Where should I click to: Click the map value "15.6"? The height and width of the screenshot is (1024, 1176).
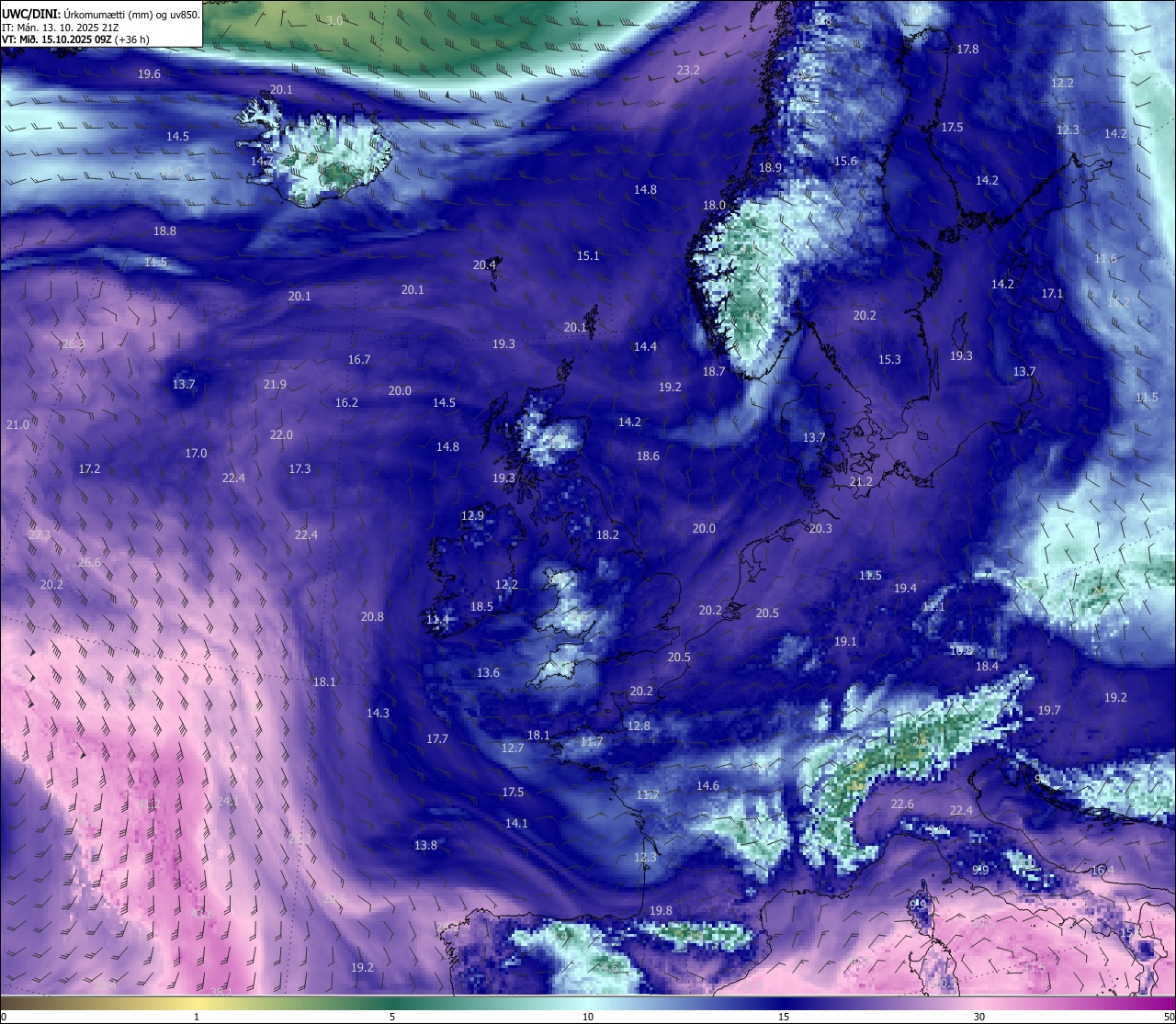click(845, 162)
